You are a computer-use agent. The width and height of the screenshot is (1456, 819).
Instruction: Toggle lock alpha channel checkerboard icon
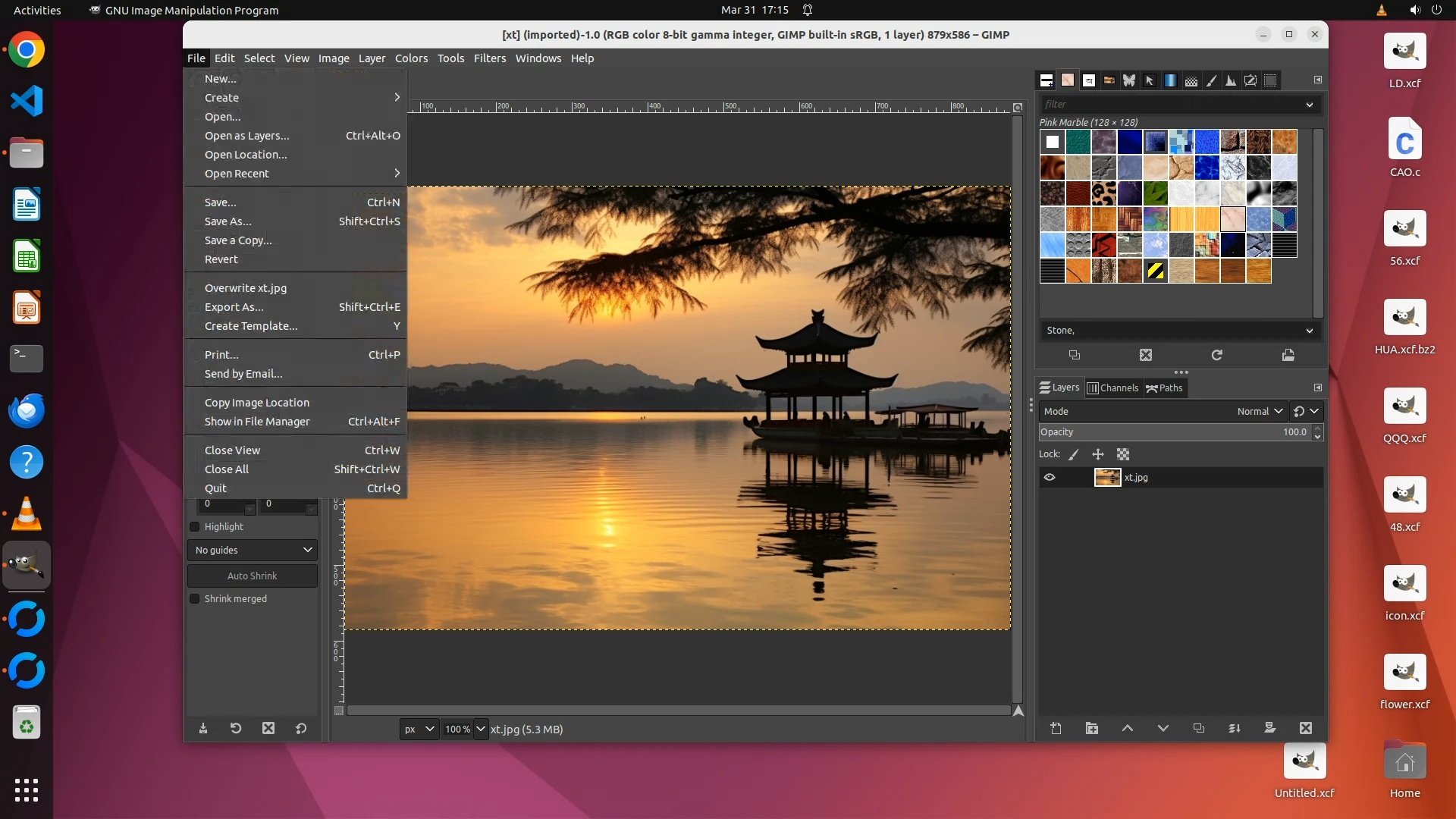[x=1123, y=454]
